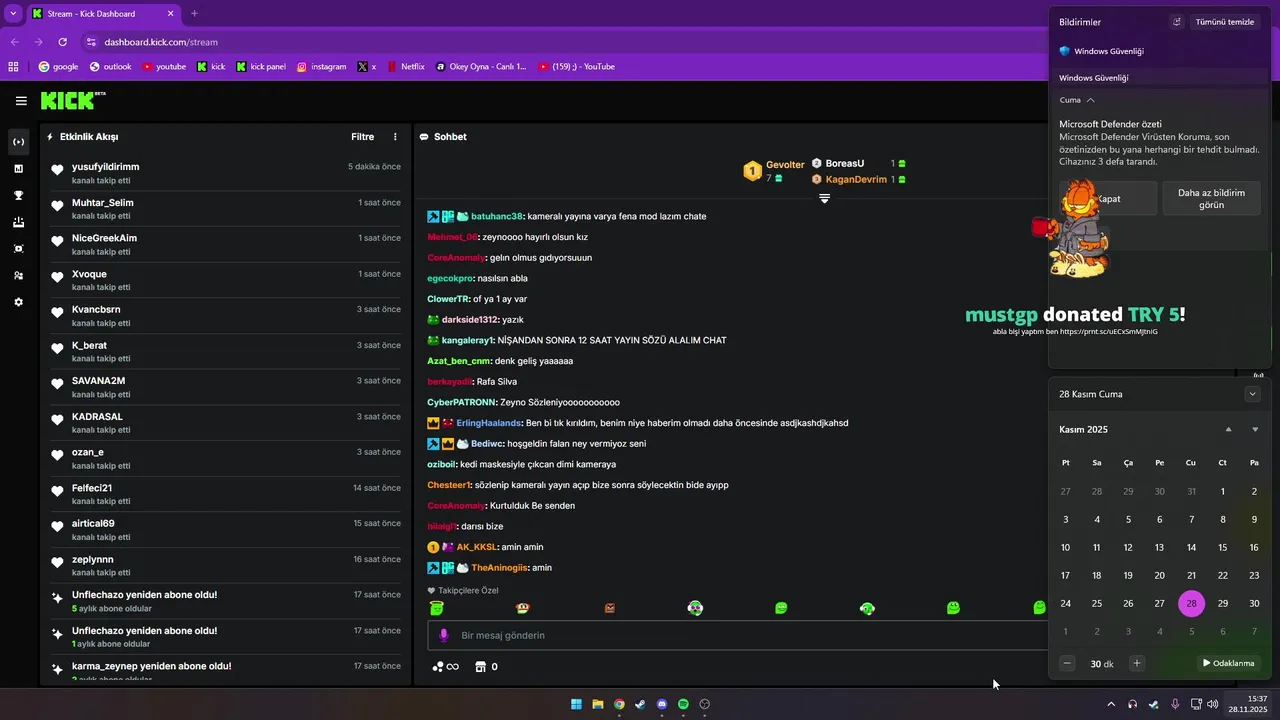Click CyberPATRONN username in chat
The image size is (1280, 720).
(x=462, y=402)
